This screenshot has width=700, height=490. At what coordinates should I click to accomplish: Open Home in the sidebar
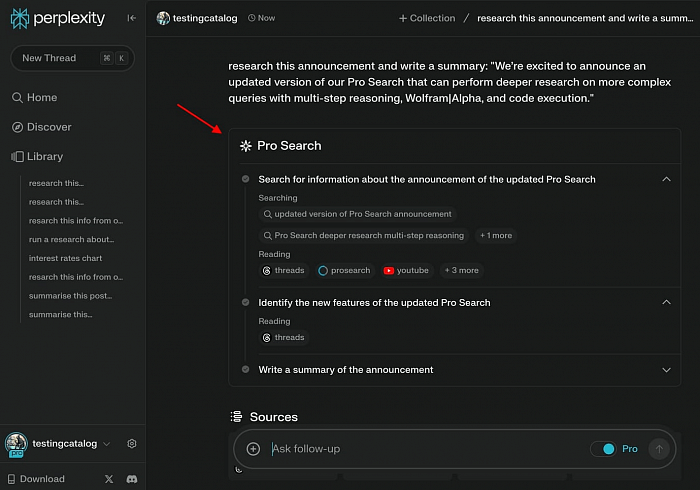34,97
